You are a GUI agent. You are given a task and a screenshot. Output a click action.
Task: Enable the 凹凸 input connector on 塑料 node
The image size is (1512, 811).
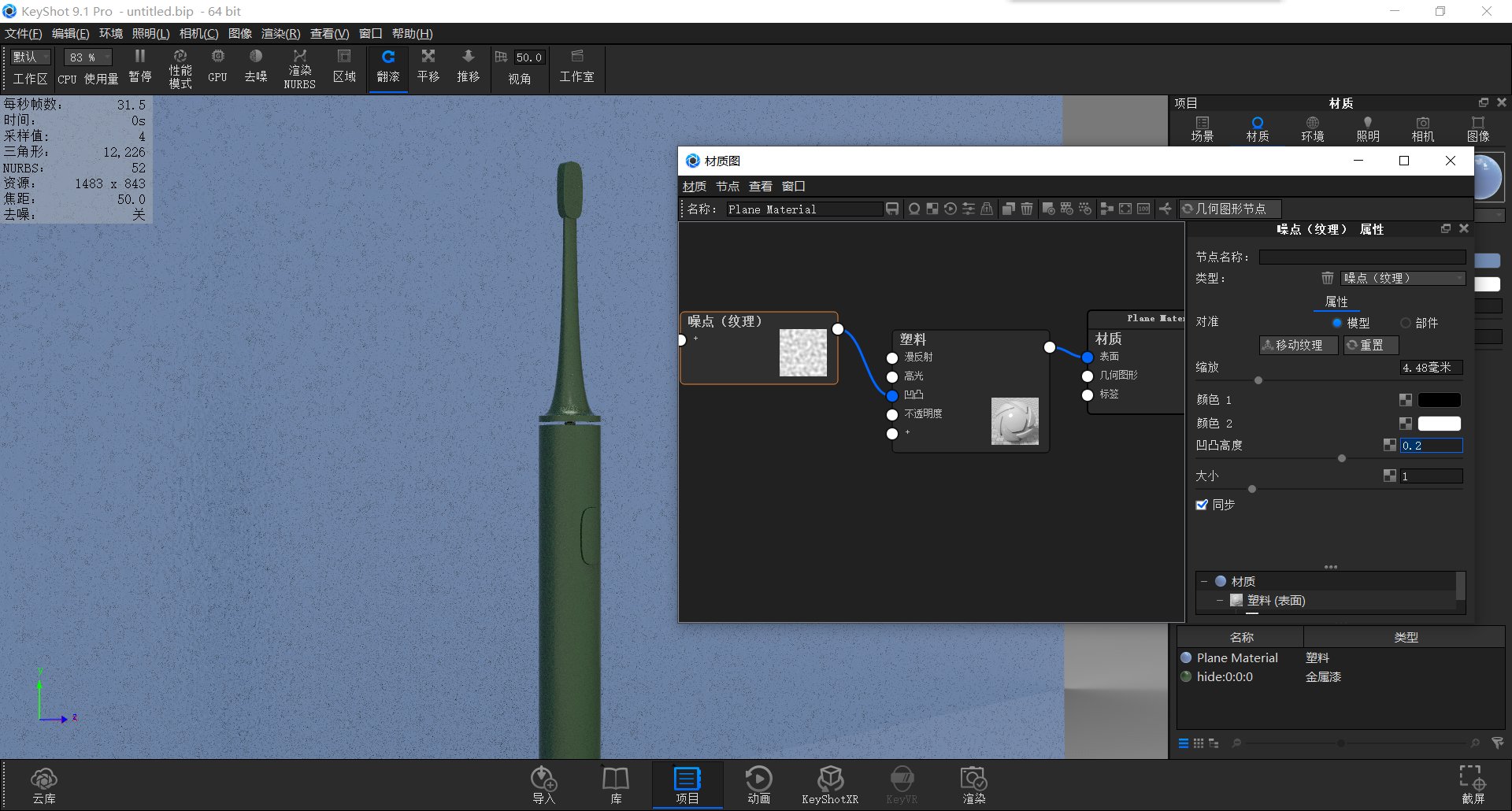(x=891, y=395)
